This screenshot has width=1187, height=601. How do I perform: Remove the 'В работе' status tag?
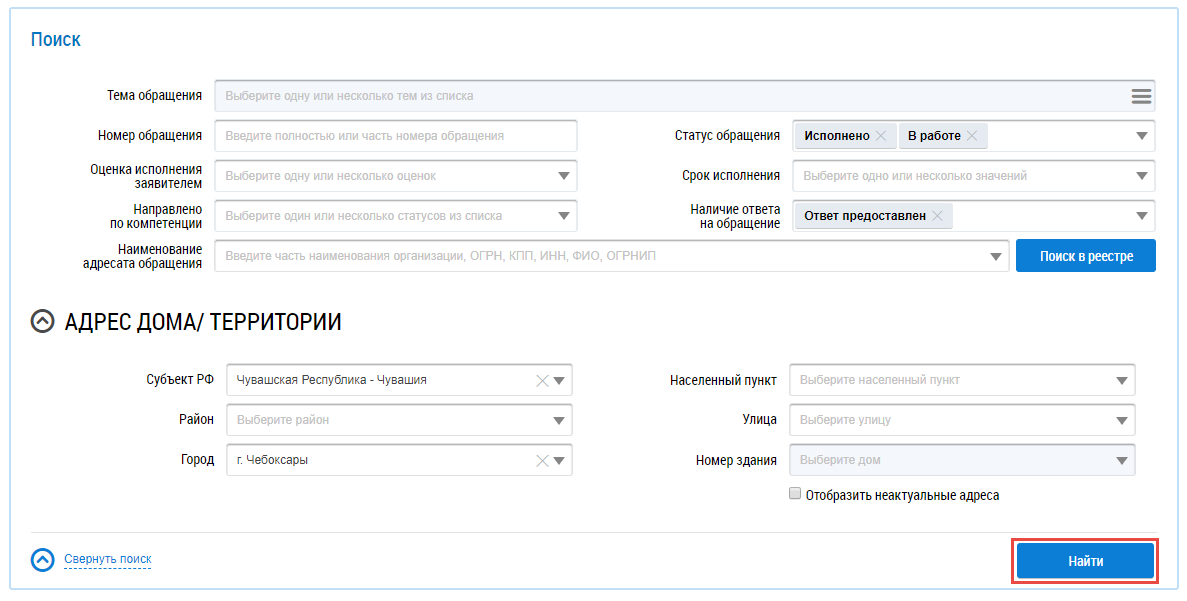(x=971, y=136)
